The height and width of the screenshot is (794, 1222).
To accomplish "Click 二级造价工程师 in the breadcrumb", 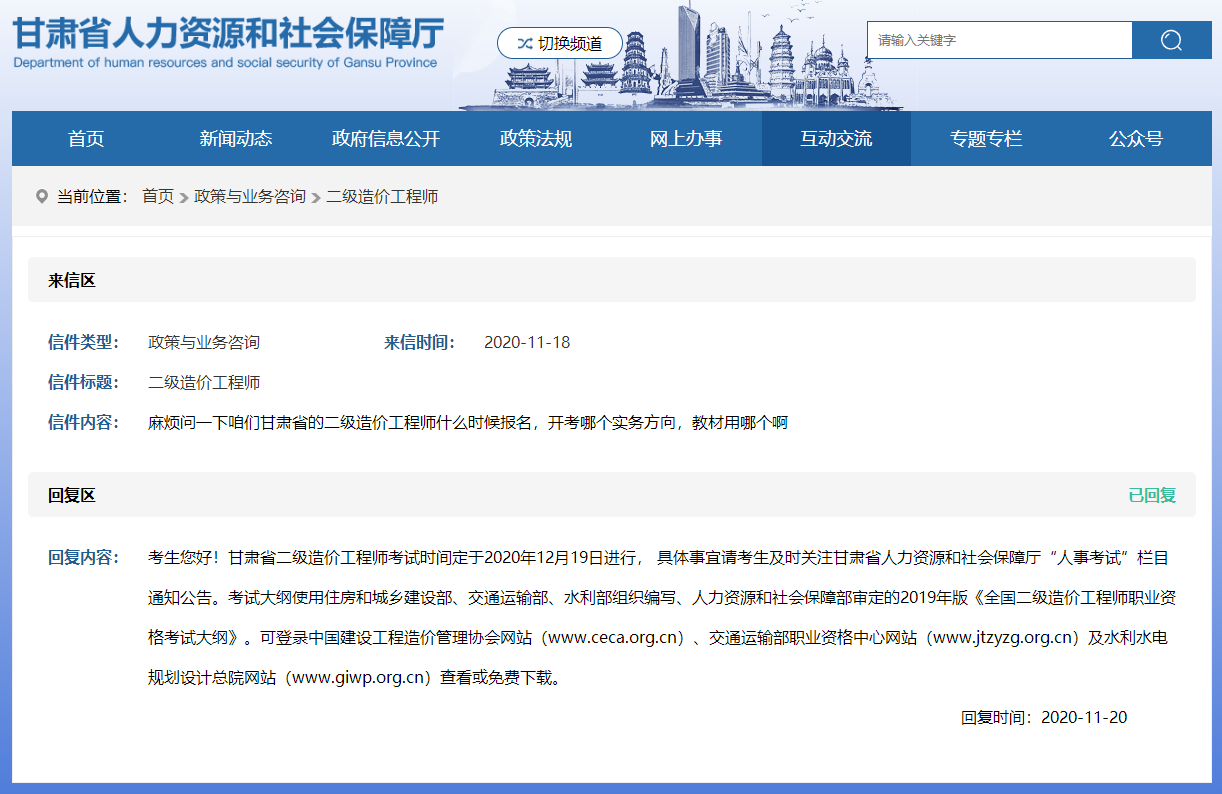I will coord(382,196).
